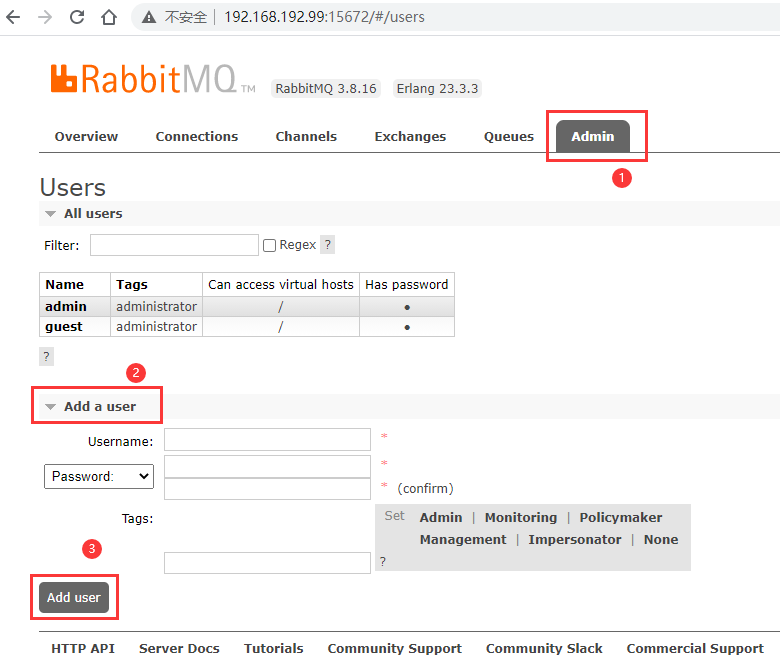The image size is (780, 662).
Task: Sort users by the Name column header
Action: (65, 284)
